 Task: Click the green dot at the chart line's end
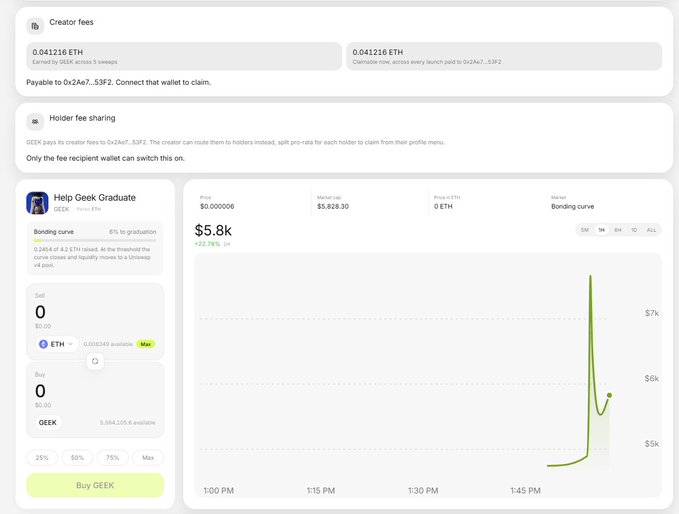(x=609, y=395)
